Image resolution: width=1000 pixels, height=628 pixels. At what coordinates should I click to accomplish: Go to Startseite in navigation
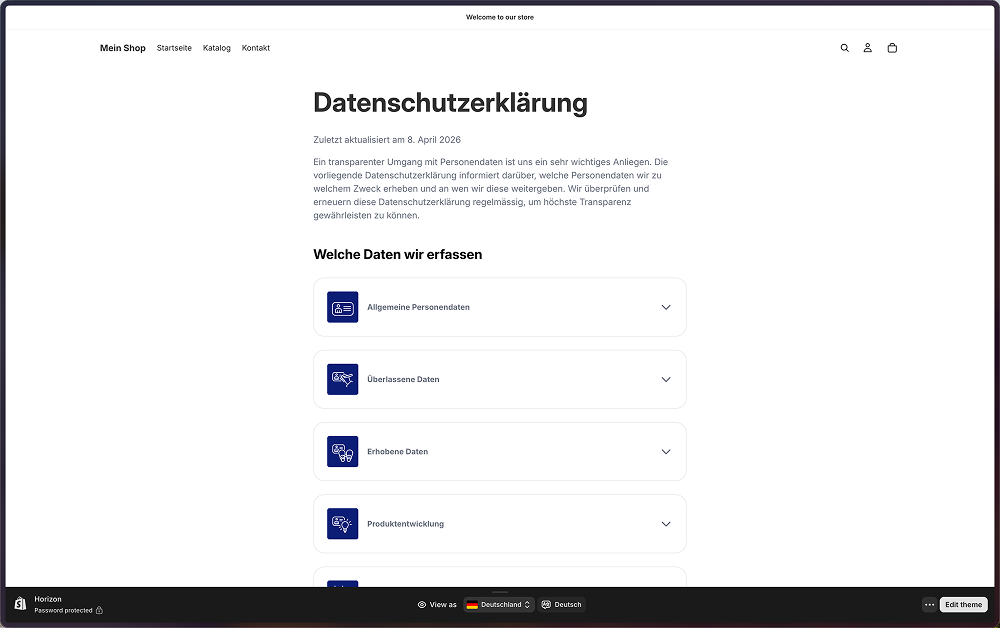click(174, 48)
